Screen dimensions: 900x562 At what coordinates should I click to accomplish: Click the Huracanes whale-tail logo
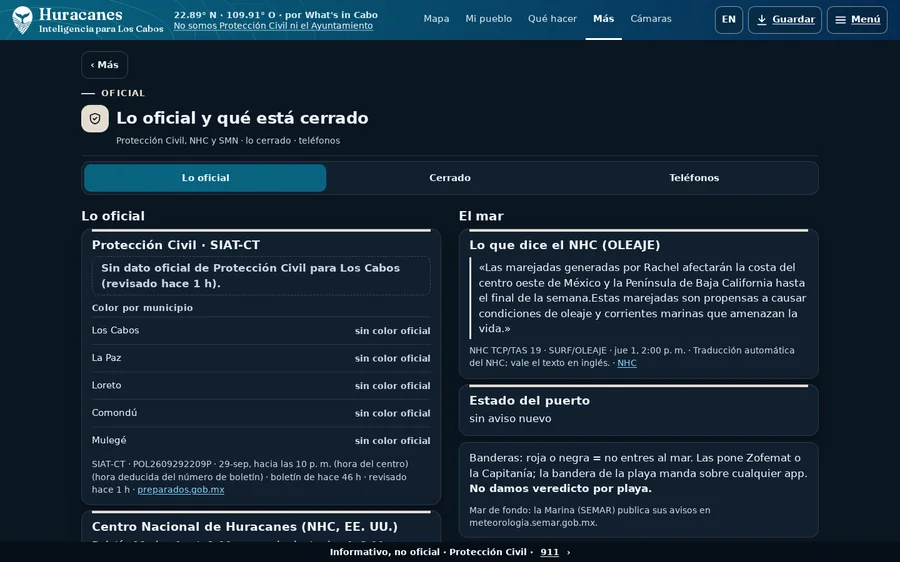(x=22, y=20)
